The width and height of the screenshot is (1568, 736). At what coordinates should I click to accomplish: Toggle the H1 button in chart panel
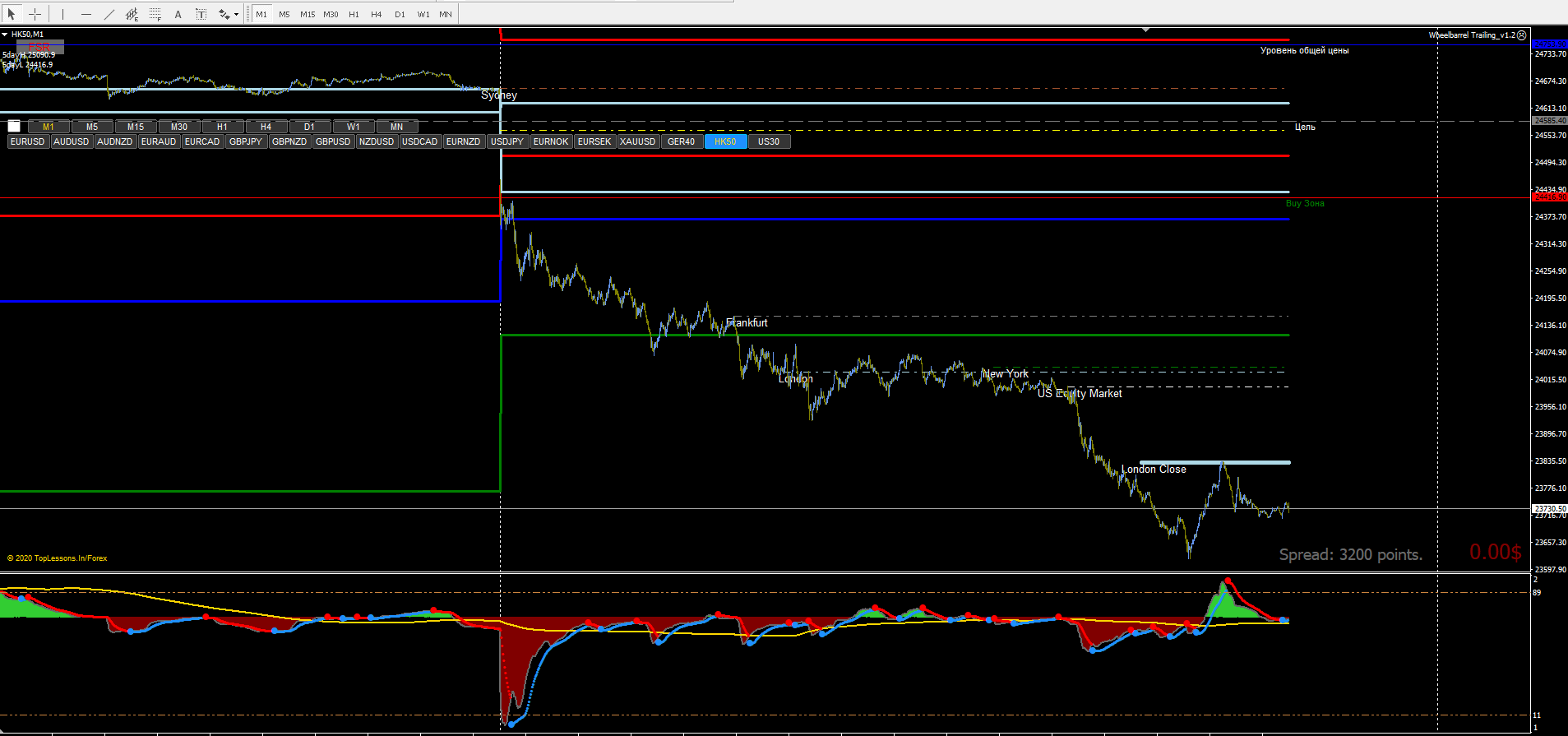[222, 127]
